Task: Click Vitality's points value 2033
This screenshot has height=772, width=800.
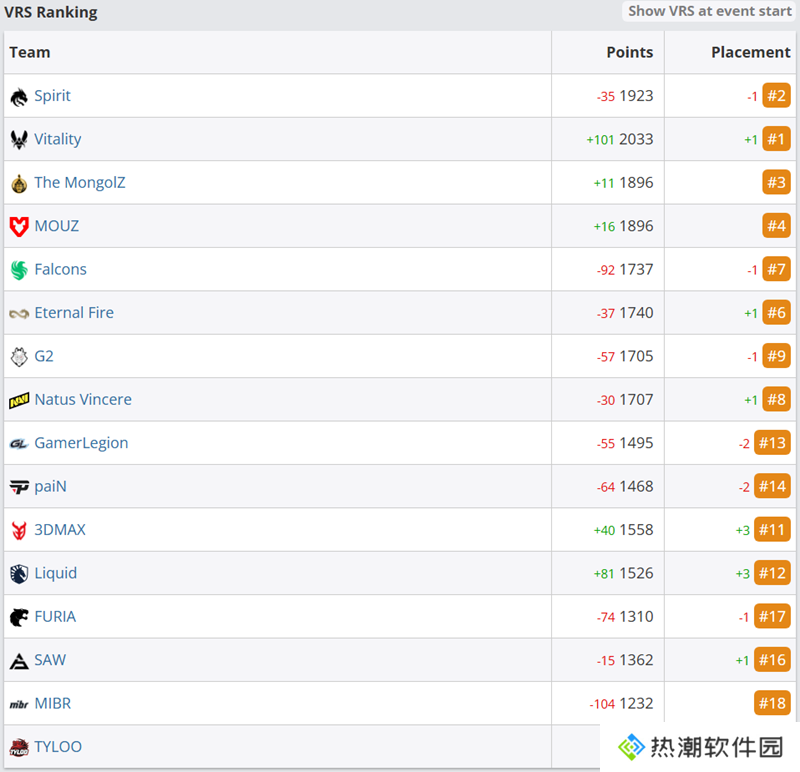Action: [636, 139]
